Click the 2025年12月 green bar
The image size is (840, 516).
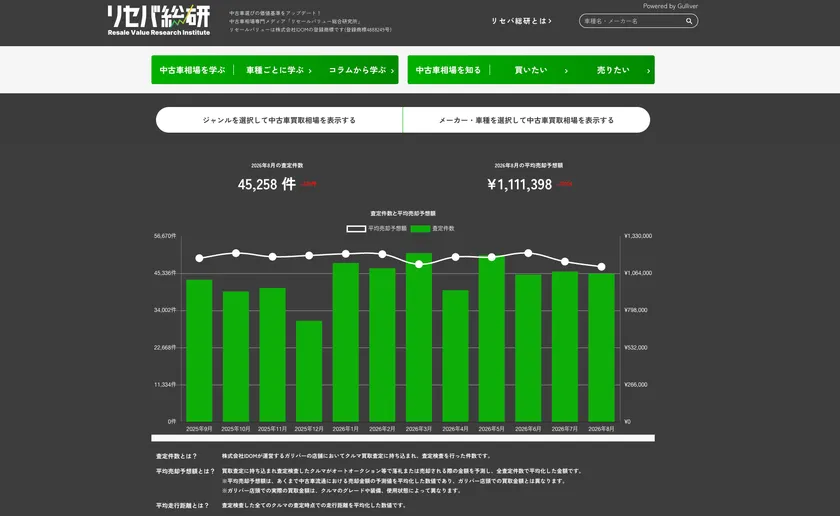pyautogui.click(x=309, y=371)
